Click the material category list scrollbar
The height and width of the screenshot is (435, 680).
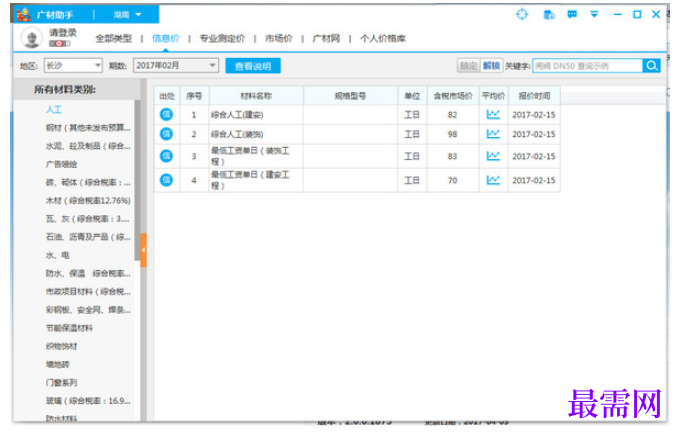pos(137,180)
